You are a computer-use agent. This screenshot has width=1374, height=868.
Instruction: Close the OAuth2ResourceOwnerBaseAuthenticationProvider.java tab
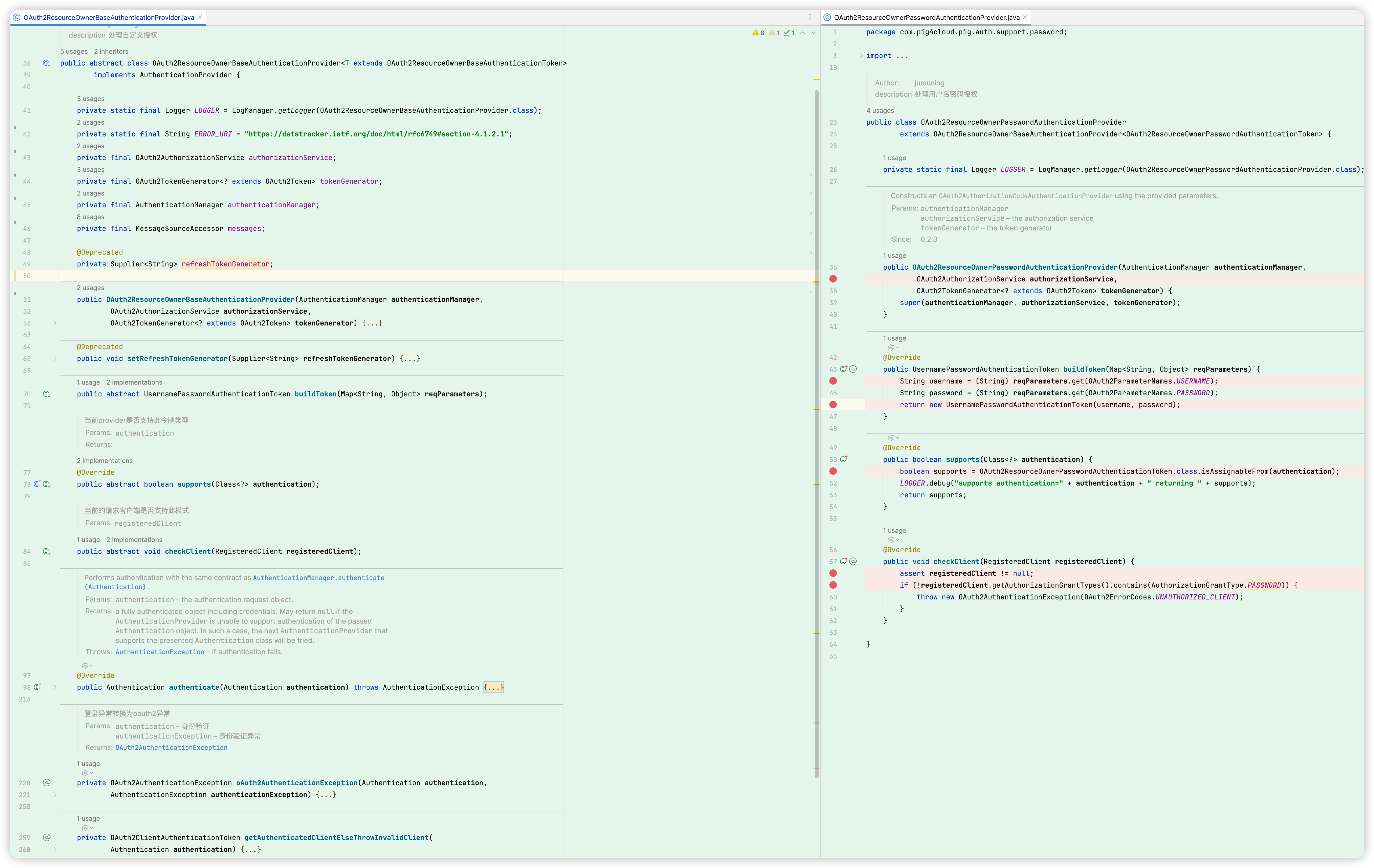[x=200, y=17]
